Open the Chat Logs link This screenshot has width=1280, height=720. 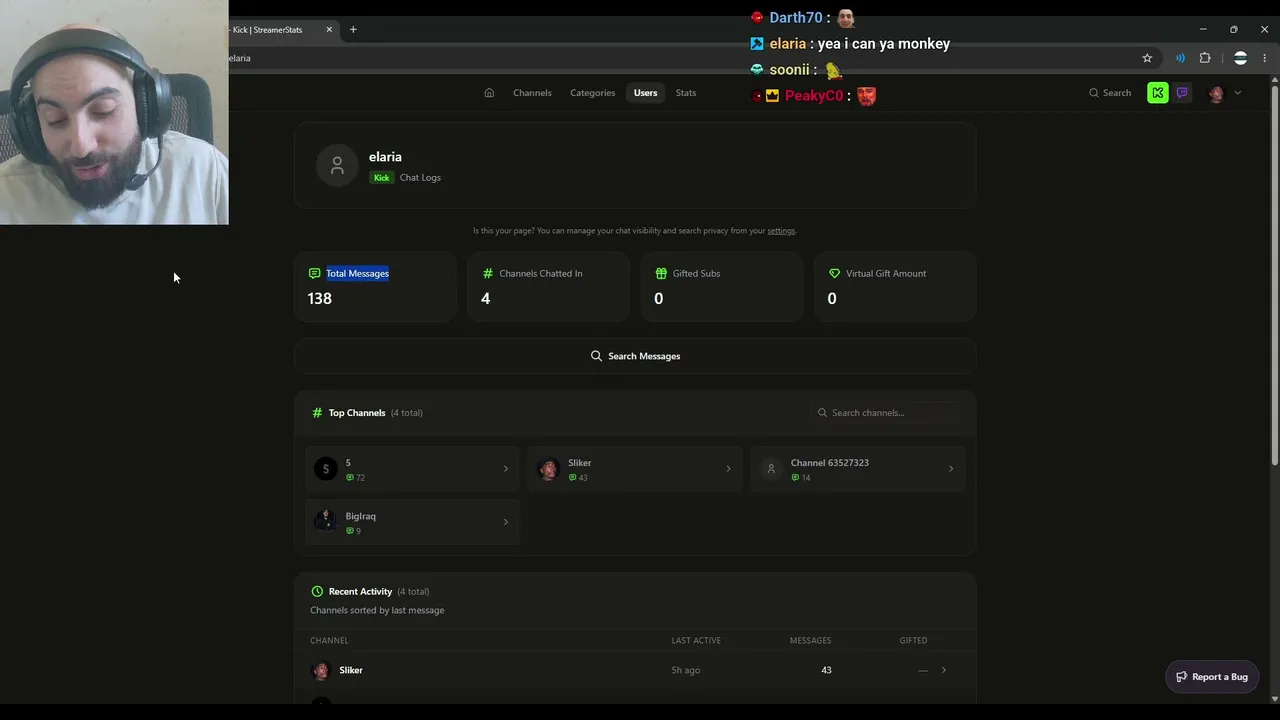click(420, 178)
